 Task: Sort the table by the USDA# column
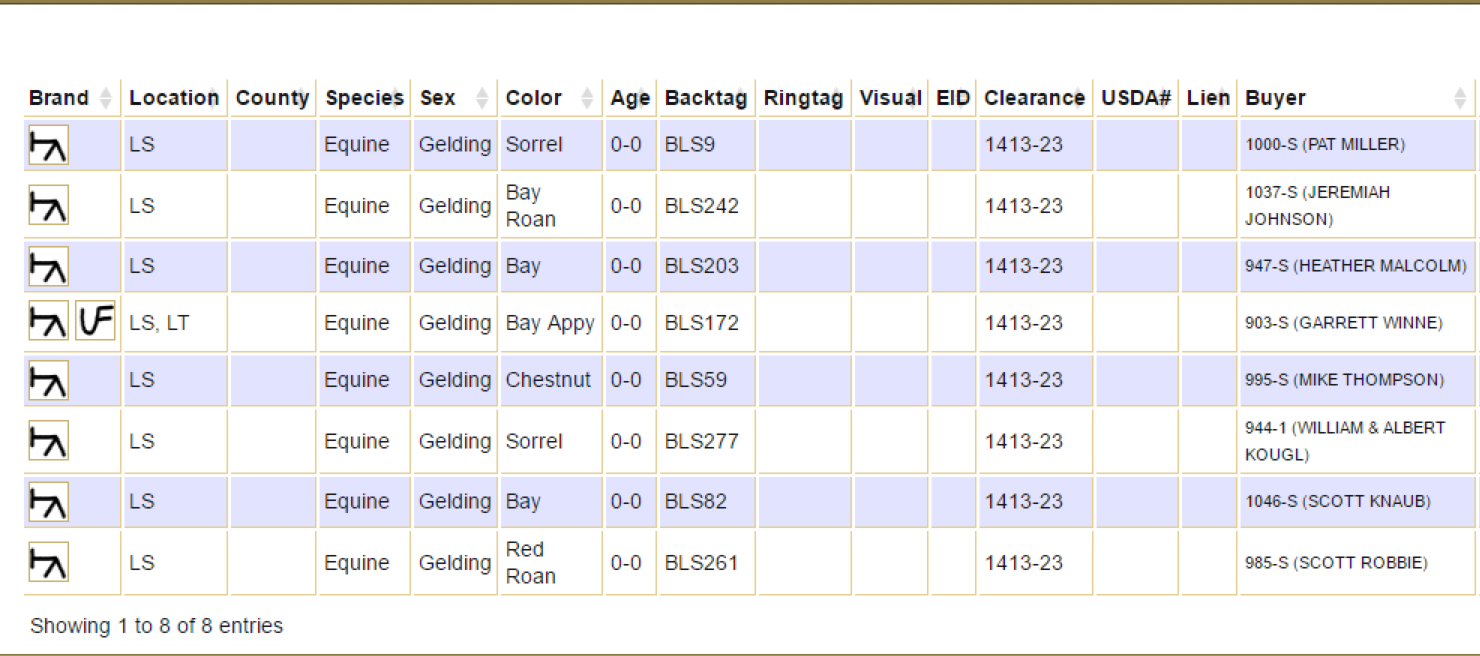point(1136,98)
